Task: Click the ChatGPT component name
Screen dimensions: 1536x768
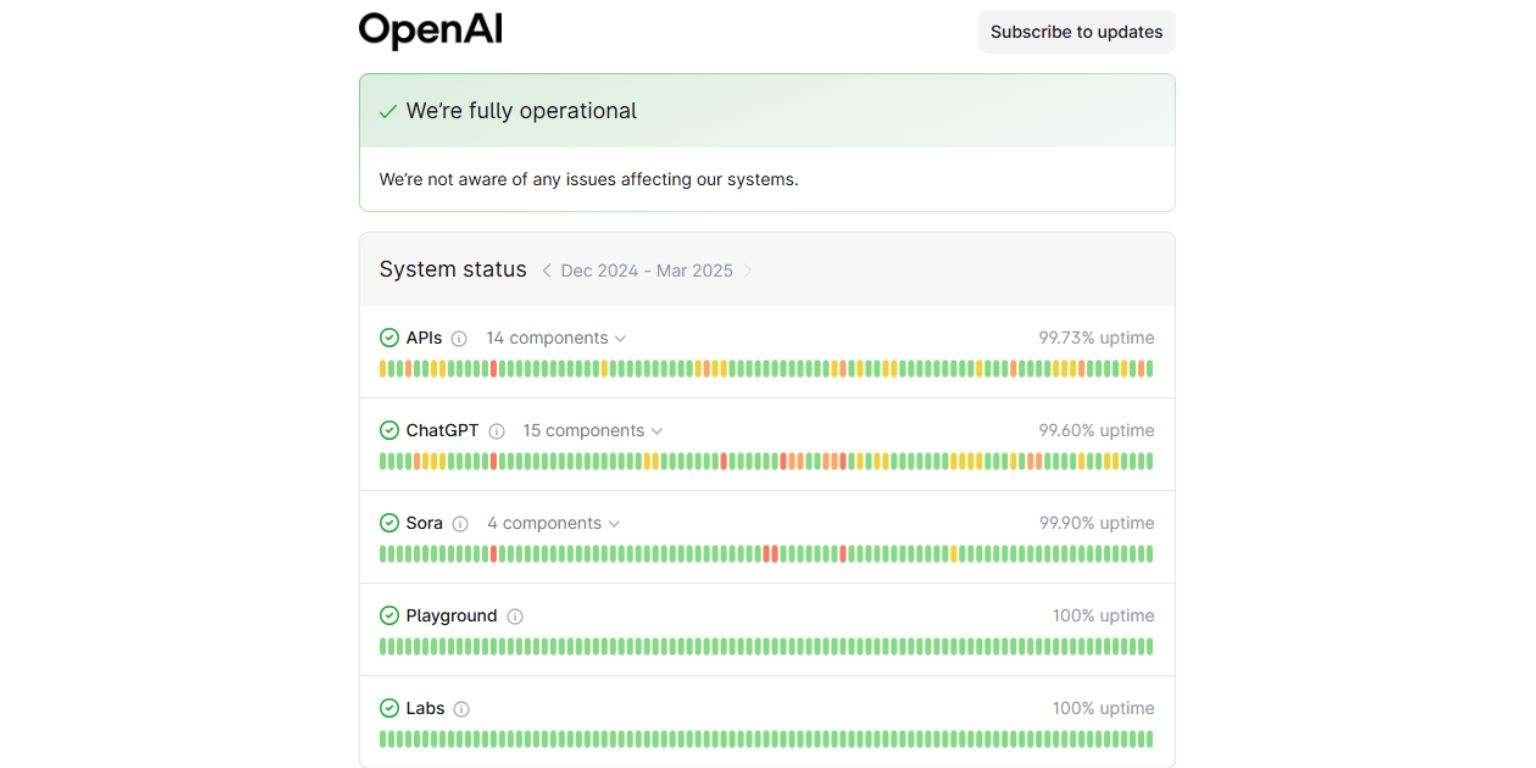Action: [x=442, y=431]
